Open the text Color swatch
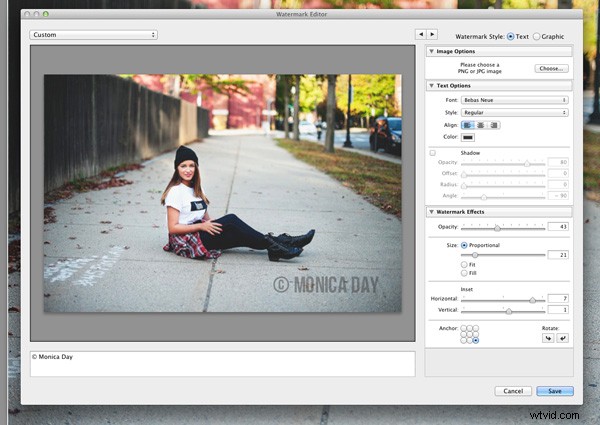 tap(468, 137)
